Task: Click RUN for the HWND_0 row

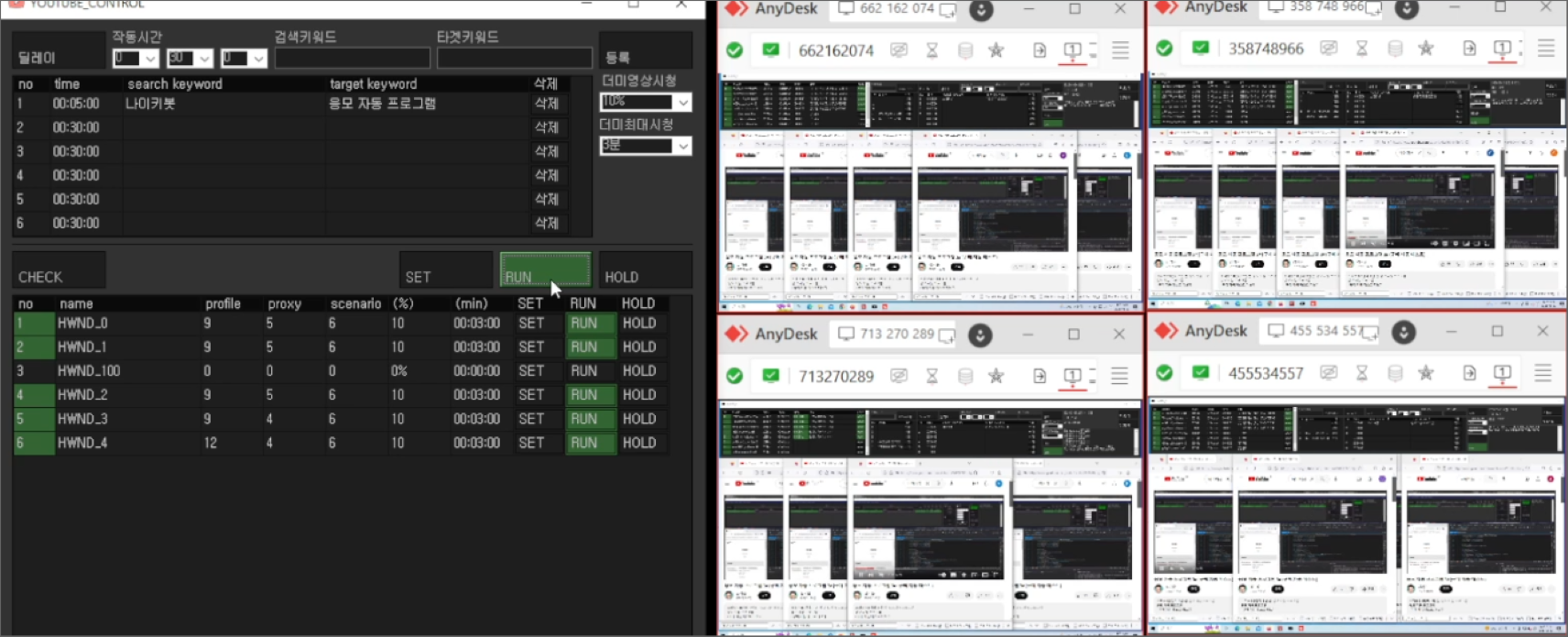Action: [590, 324]
